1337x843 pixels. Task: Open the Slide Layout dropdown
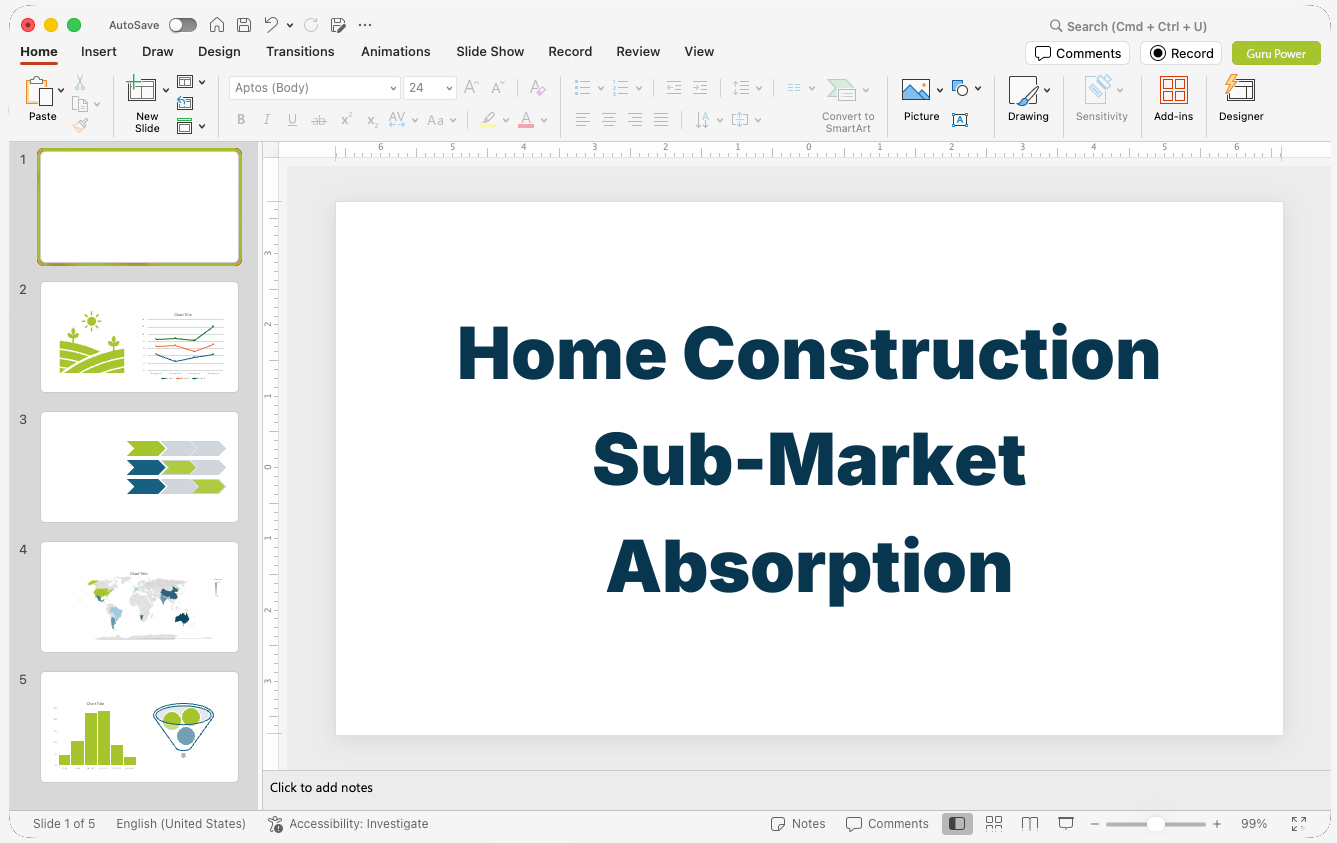tap(191, 82)
